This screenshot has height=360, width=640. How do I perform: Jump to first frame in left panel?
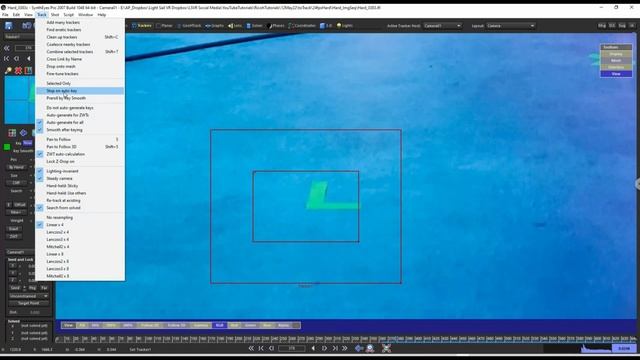click(x=7, y=59)
